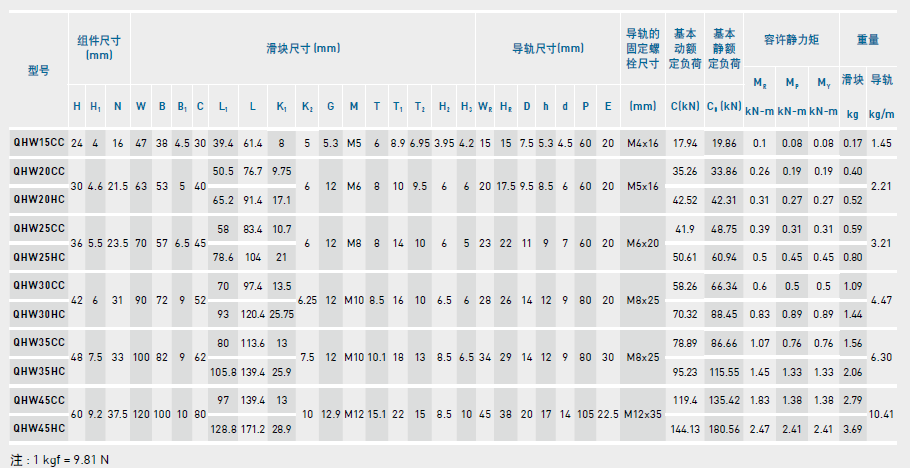Select the M12x35 bolt size cell
This screenshot has height=468, width=910.
point(641,414)
